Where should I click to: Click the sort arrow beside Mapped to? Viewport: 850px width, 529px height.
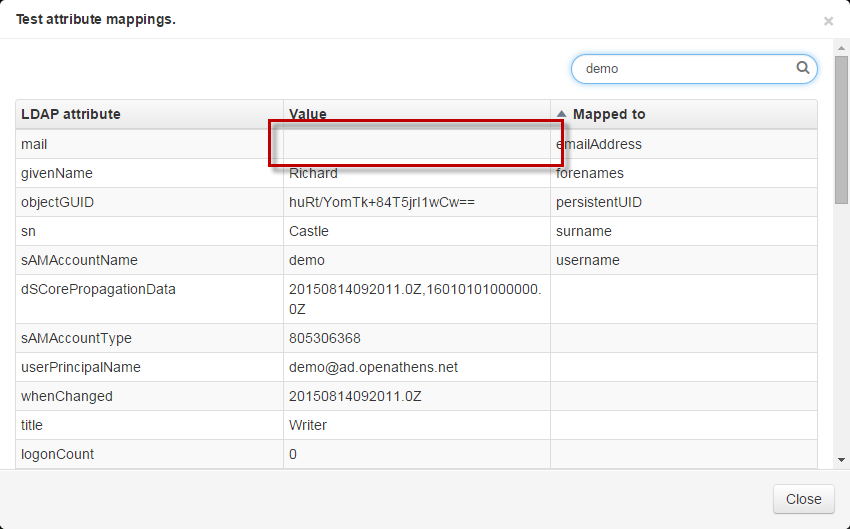562,114
